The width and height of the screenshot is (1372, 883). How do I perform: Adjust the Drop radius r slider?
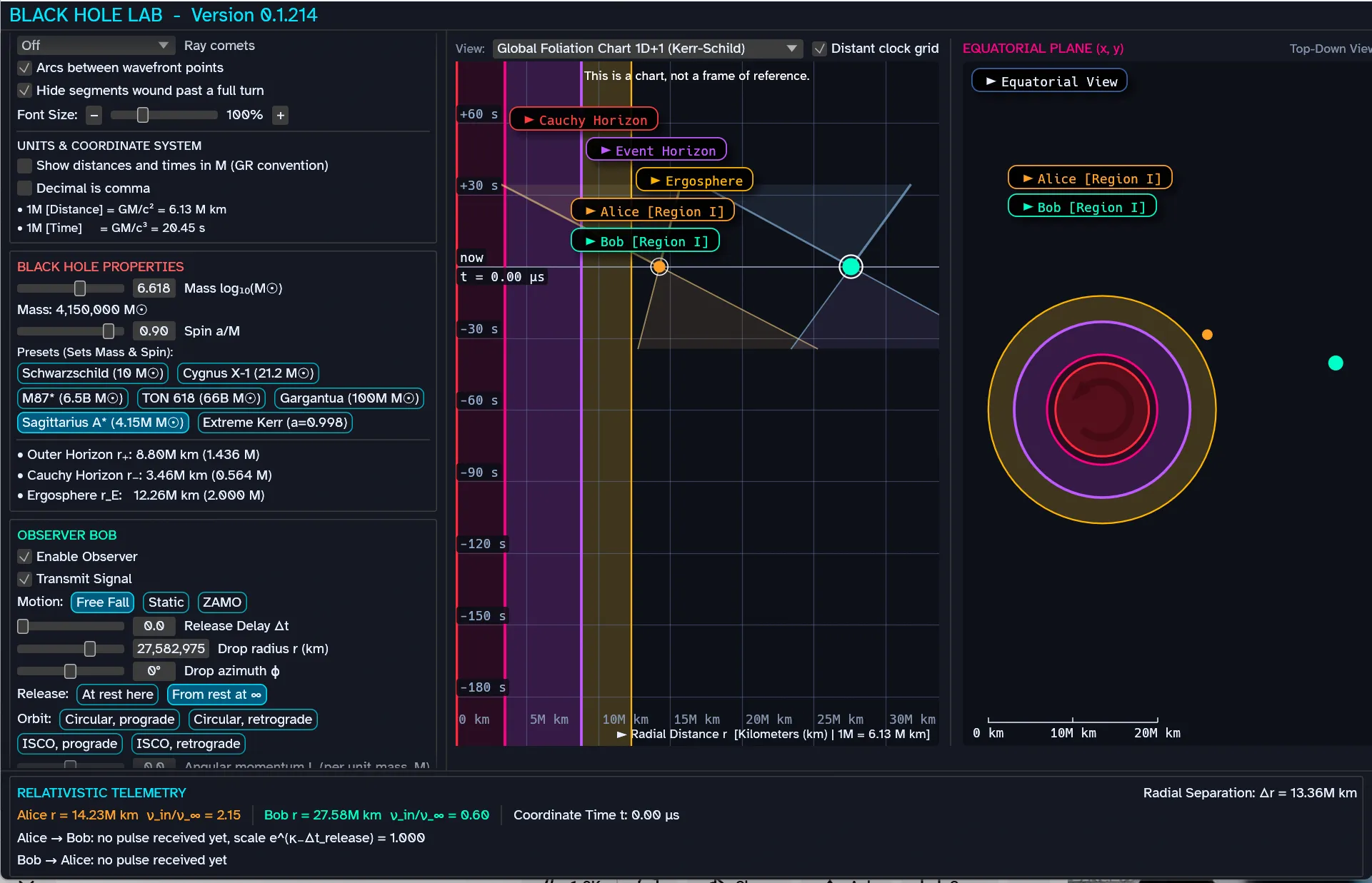click(x=71, y=649)
